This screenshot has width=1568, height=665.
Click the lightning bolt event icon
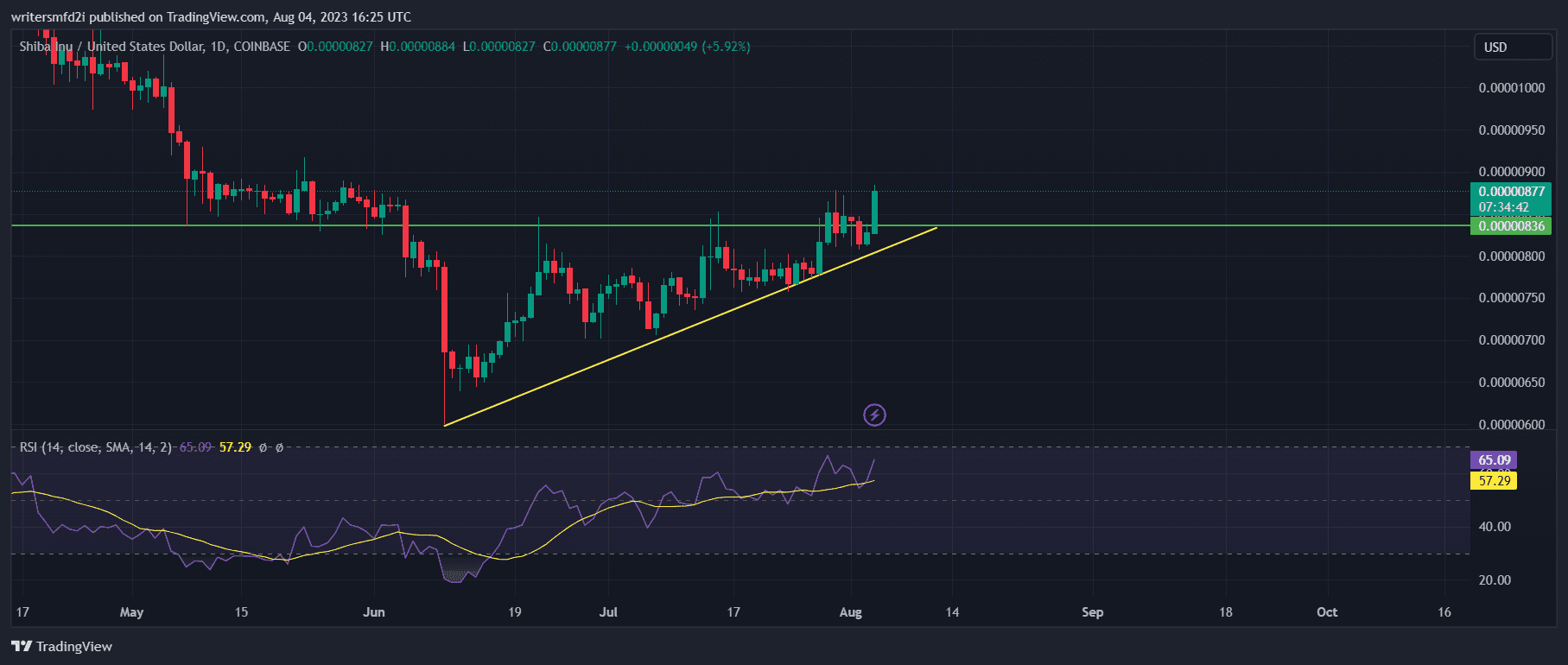874,415
